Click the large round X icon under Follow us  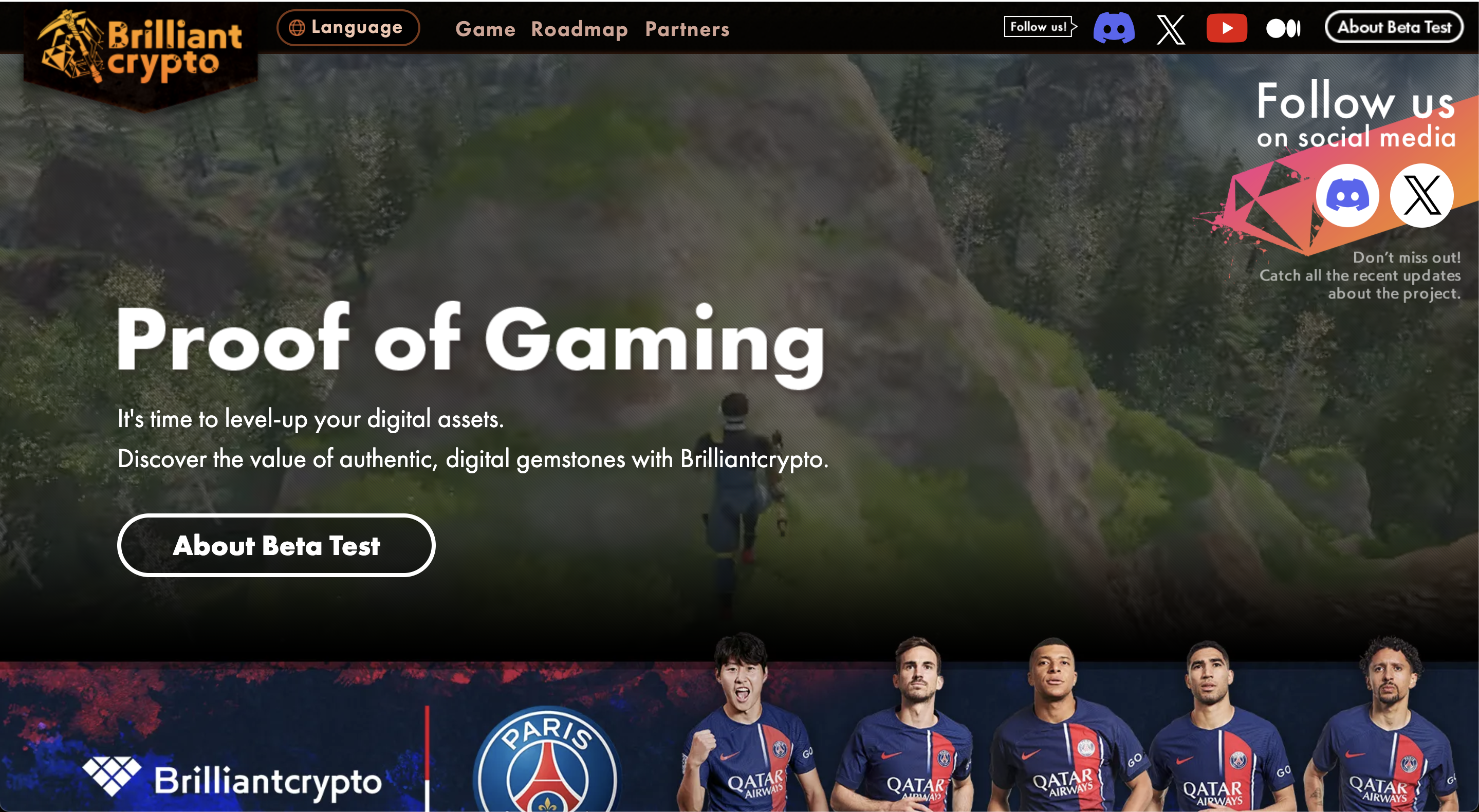(x=1421, y=195)
